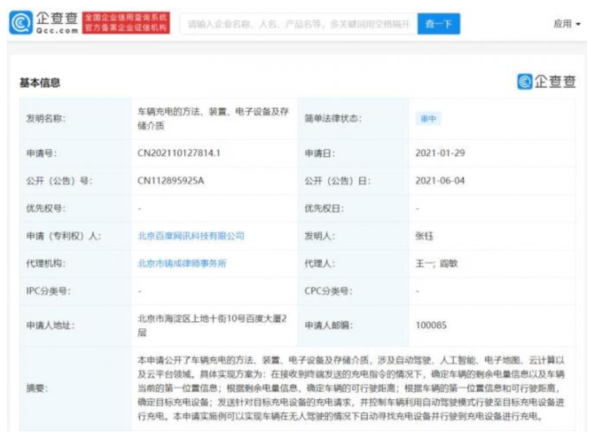Click the 申请人邮编 label cell

pyautogui.click(x=354, y=326)
